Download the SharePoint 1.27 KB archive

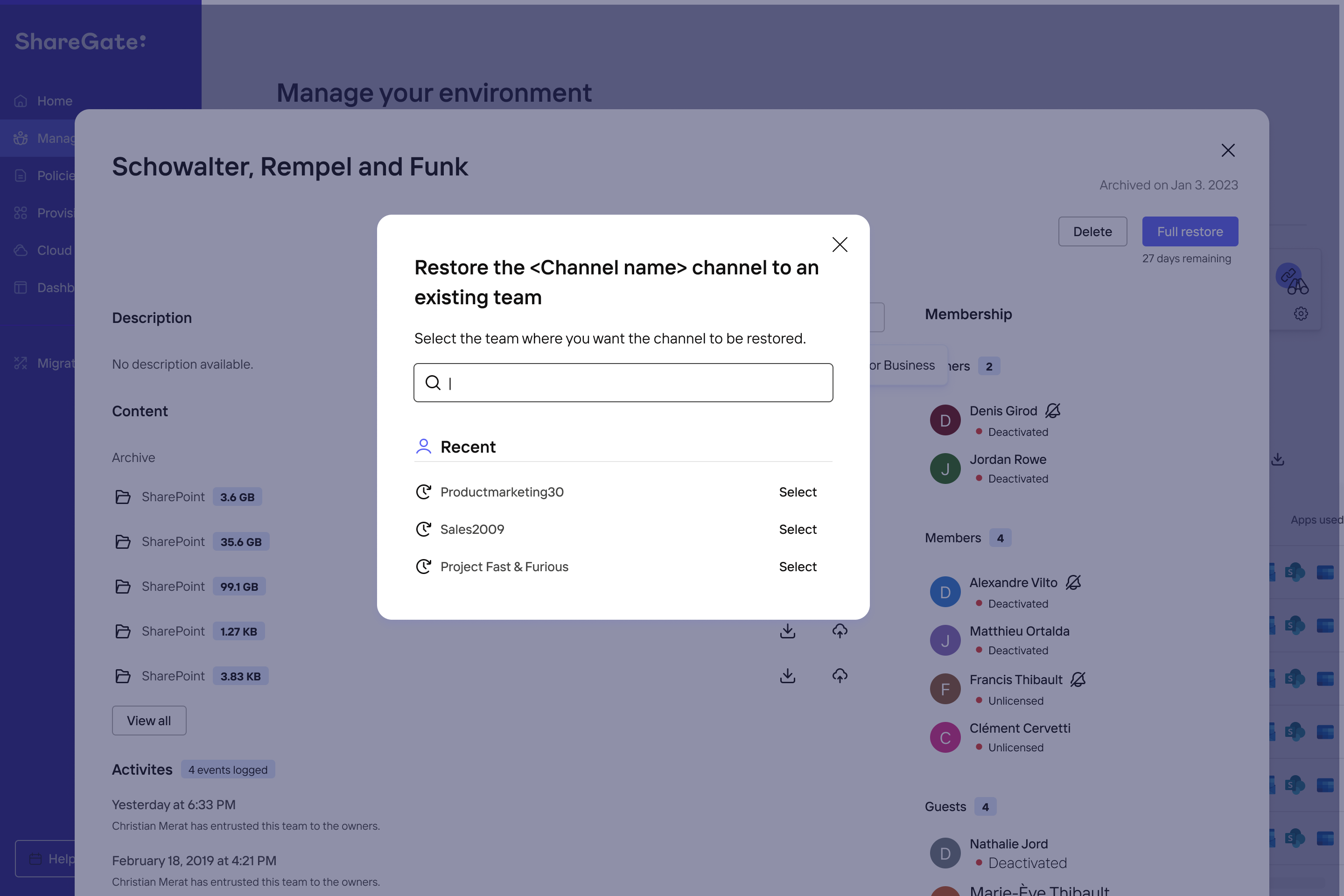(787, 631)
